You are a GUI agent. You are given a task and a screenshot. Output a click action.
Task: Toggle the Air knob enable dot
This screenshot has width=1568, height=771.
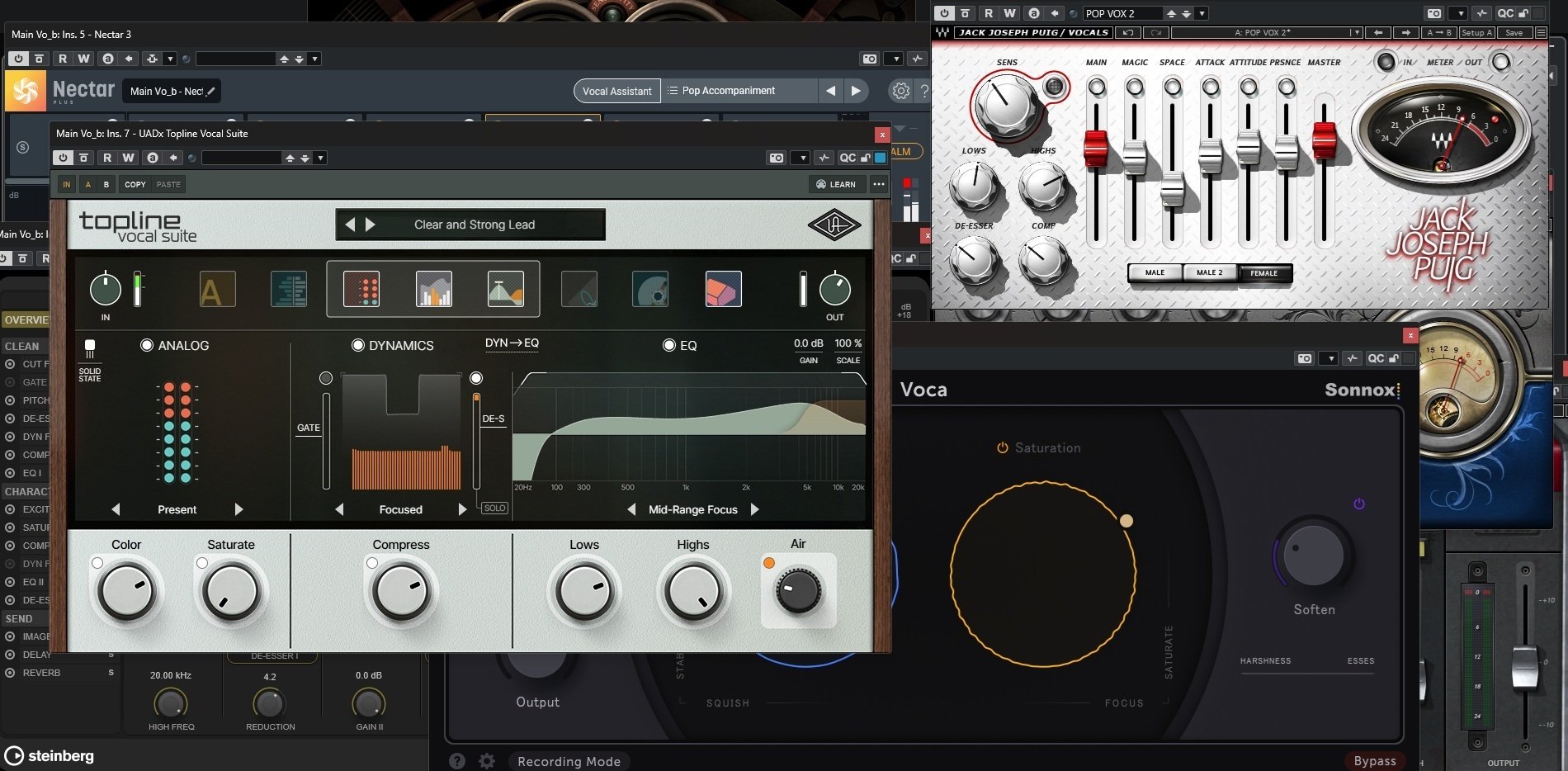point(769,563)
